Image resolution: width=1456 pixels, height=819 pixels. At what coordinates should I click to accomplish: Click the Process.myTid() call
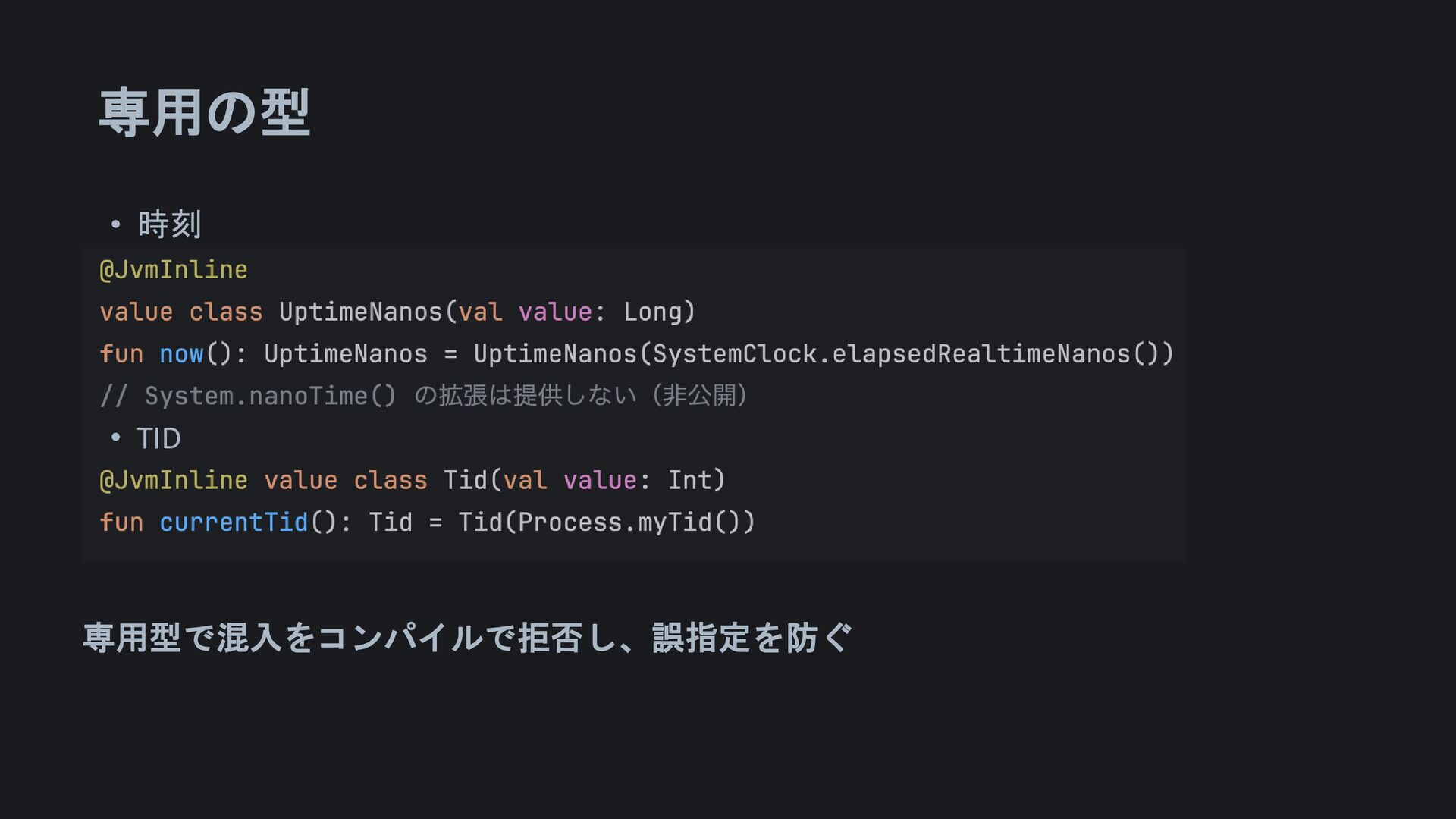click(x=629, y=522)
